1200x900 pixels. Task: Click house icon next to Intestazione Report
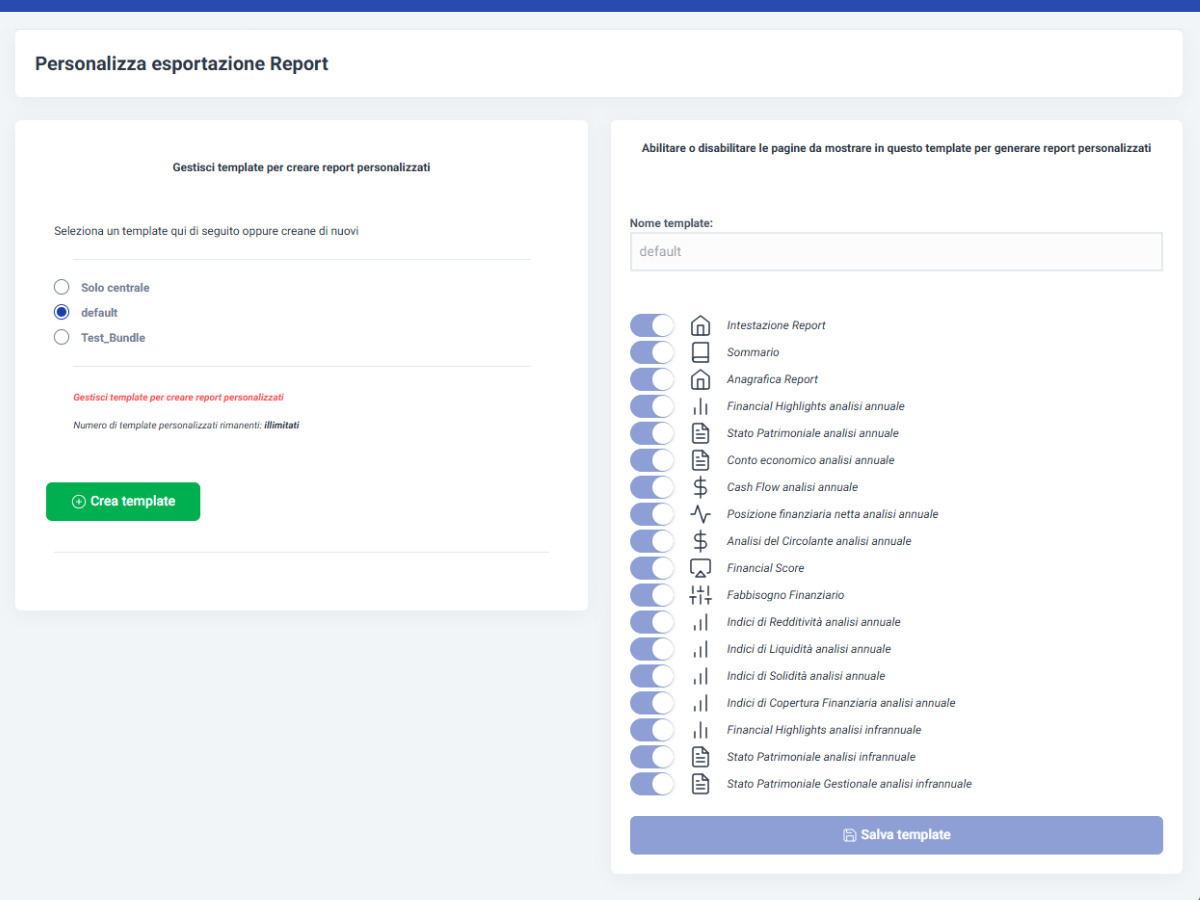coord(700,325)
